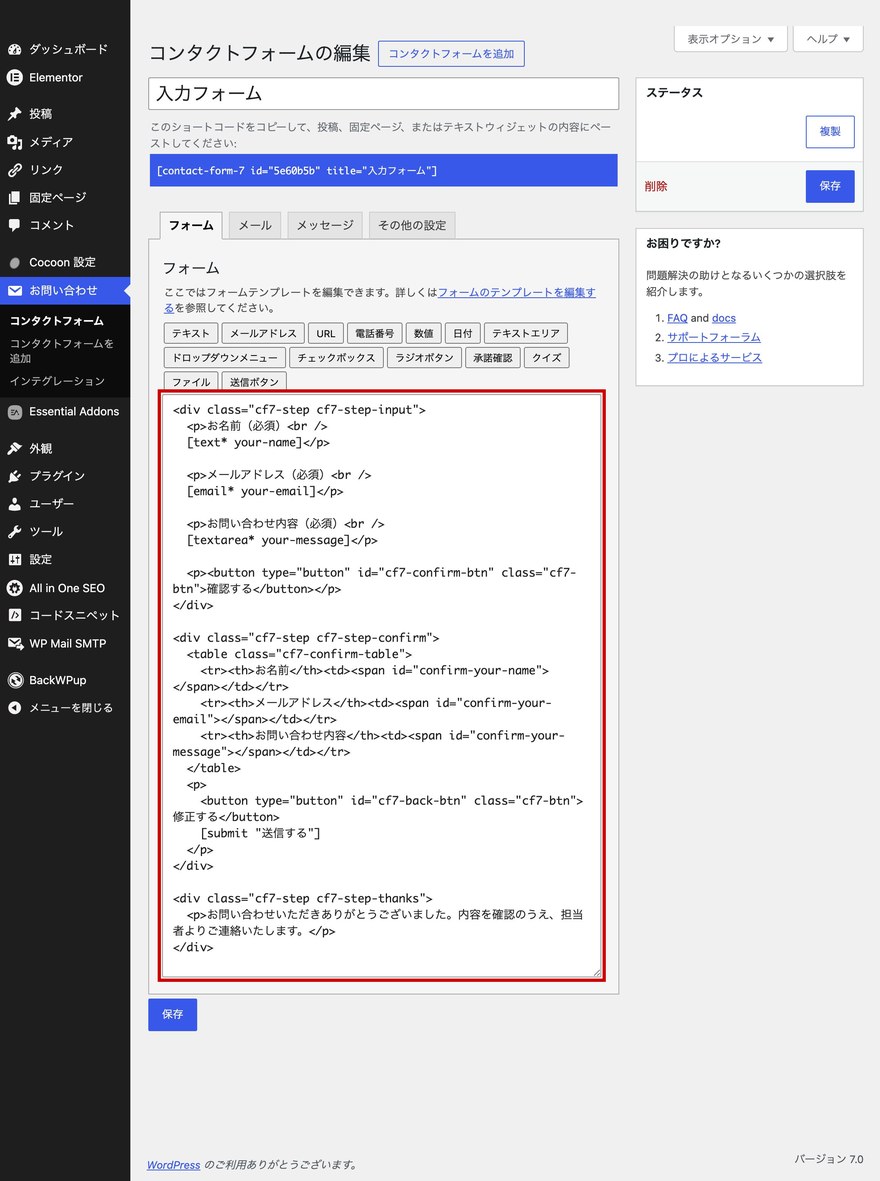The width and height of the screenshot is (880, 1181).
Task: Insert a ファイル tag
Action: coord(191,382)
